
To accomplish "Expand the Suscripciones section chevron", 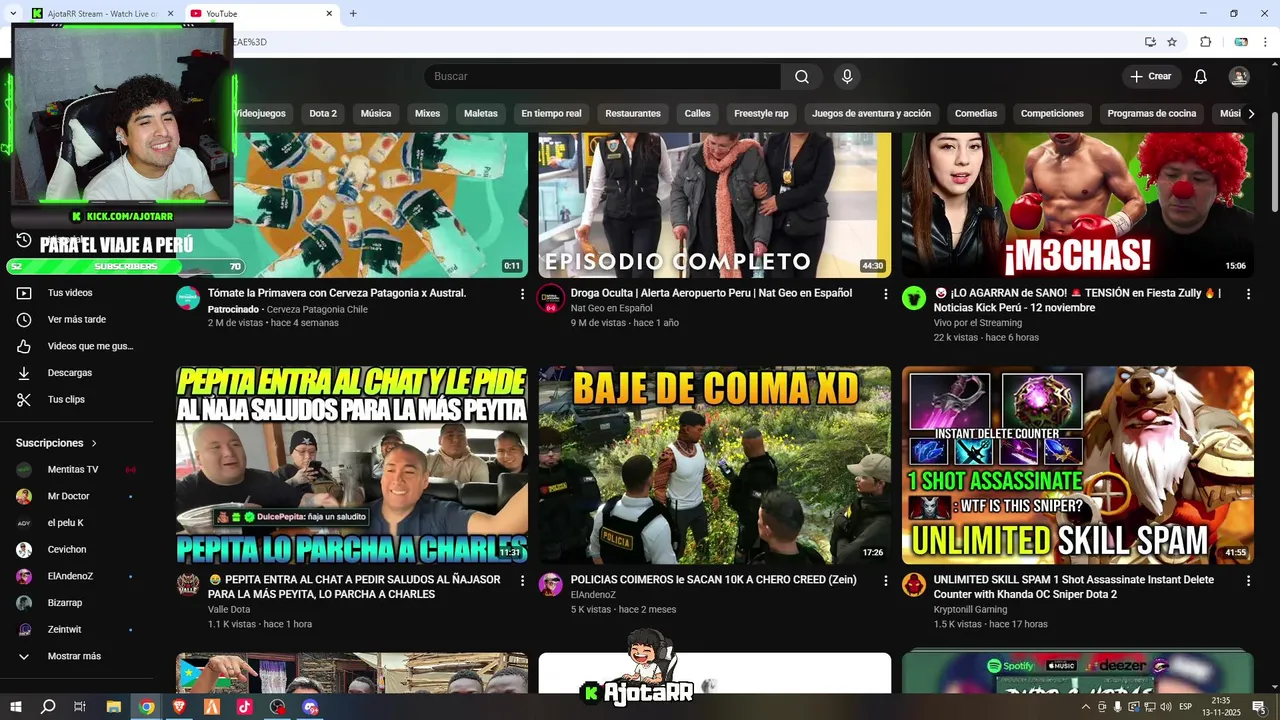I will [x=95, y=443].
